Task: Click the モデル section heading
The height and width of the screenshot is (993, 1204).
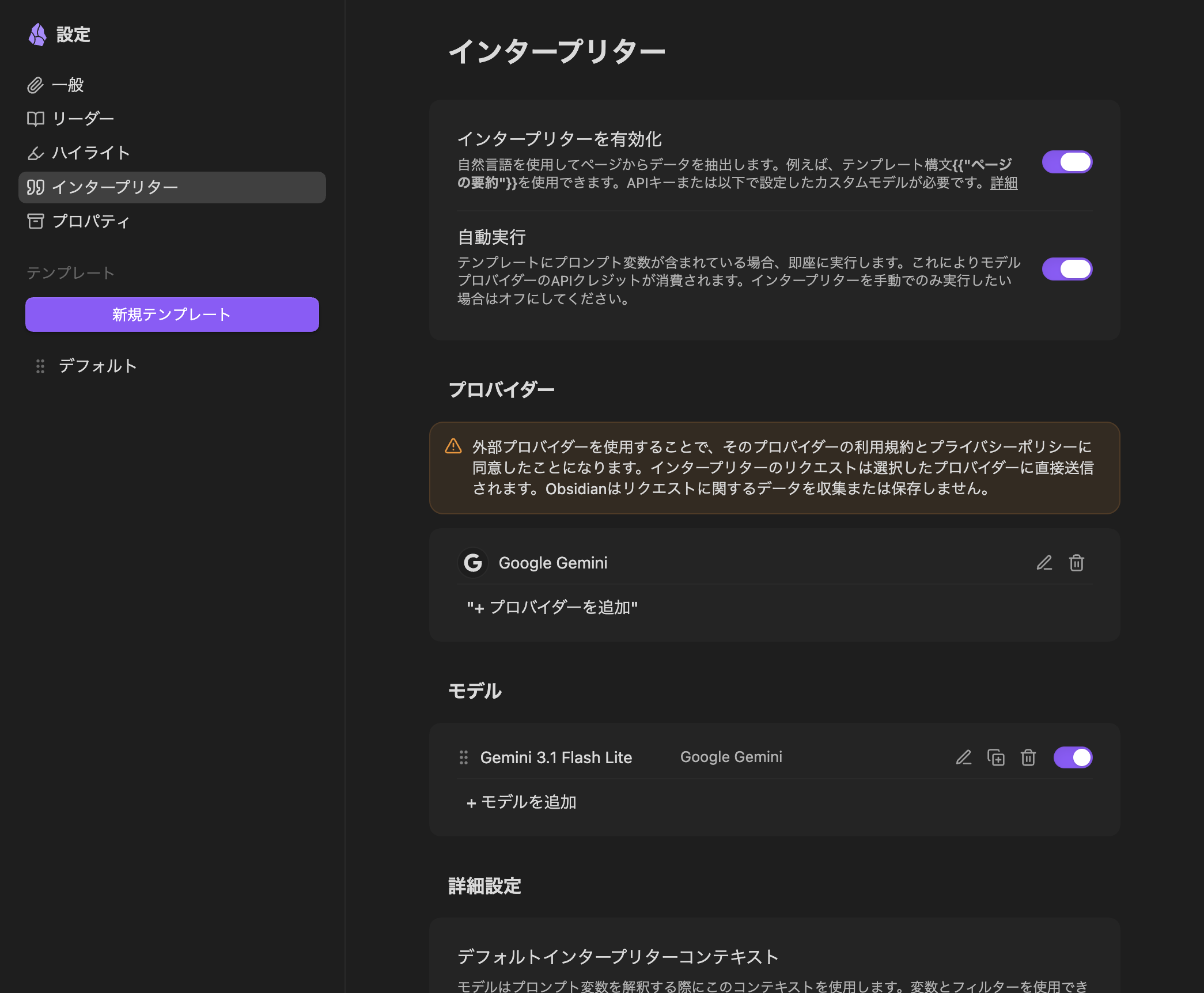Action: coord(475,691)
